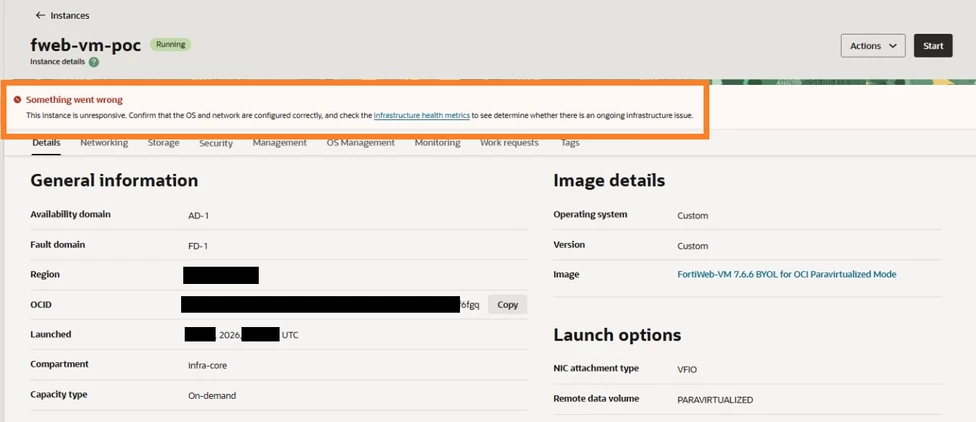Open the Monitoring tab
Screen dimensions: 976x422
[x=438, y=143]
